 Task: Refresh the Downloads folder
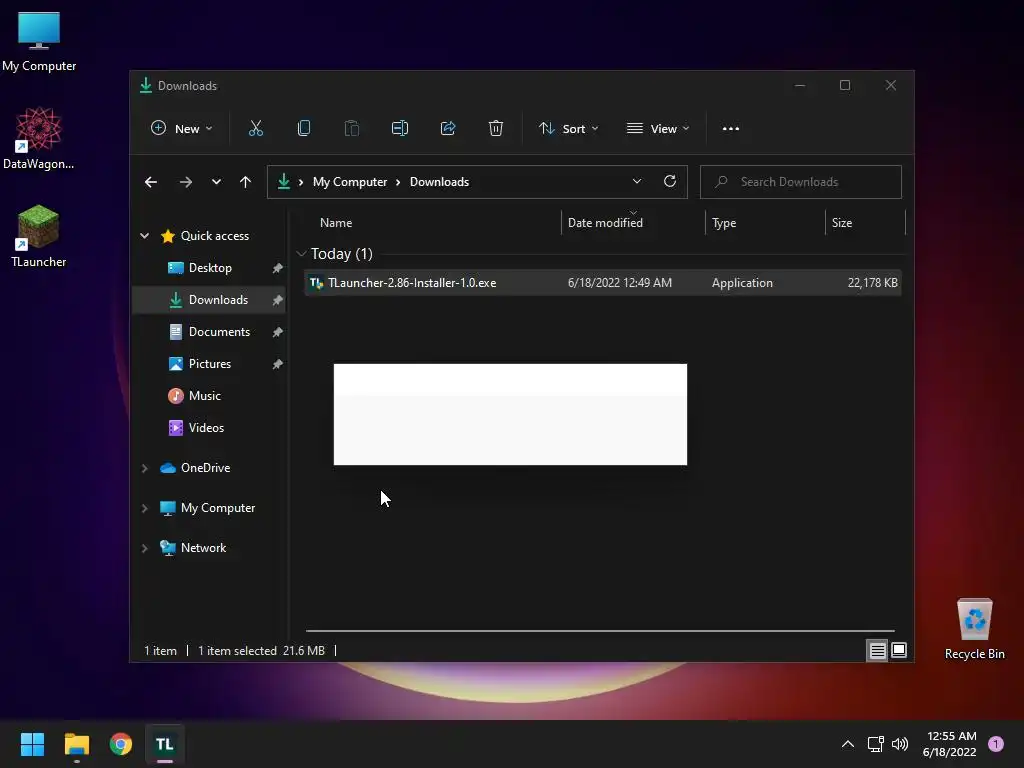pyautogui.click(x=669, y=182)
